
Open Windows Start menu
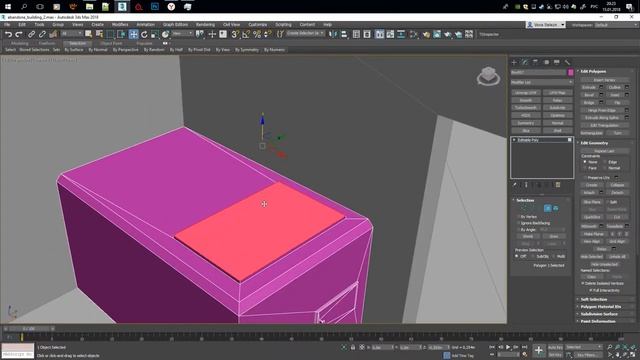click(8, 7)
